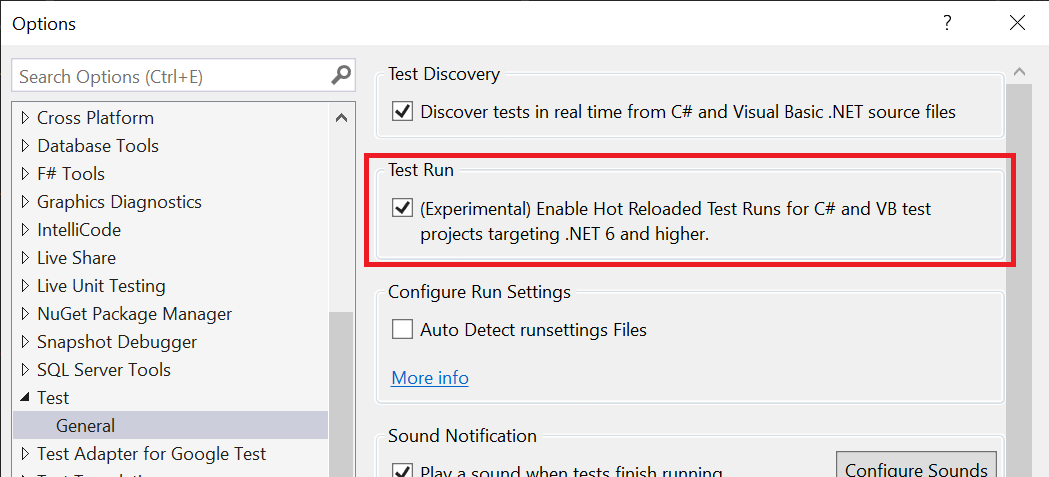Collapse the Test tree node
The width and height of the screenshot is (1049, 477).
pyautogui.click(x=25, y=398)
